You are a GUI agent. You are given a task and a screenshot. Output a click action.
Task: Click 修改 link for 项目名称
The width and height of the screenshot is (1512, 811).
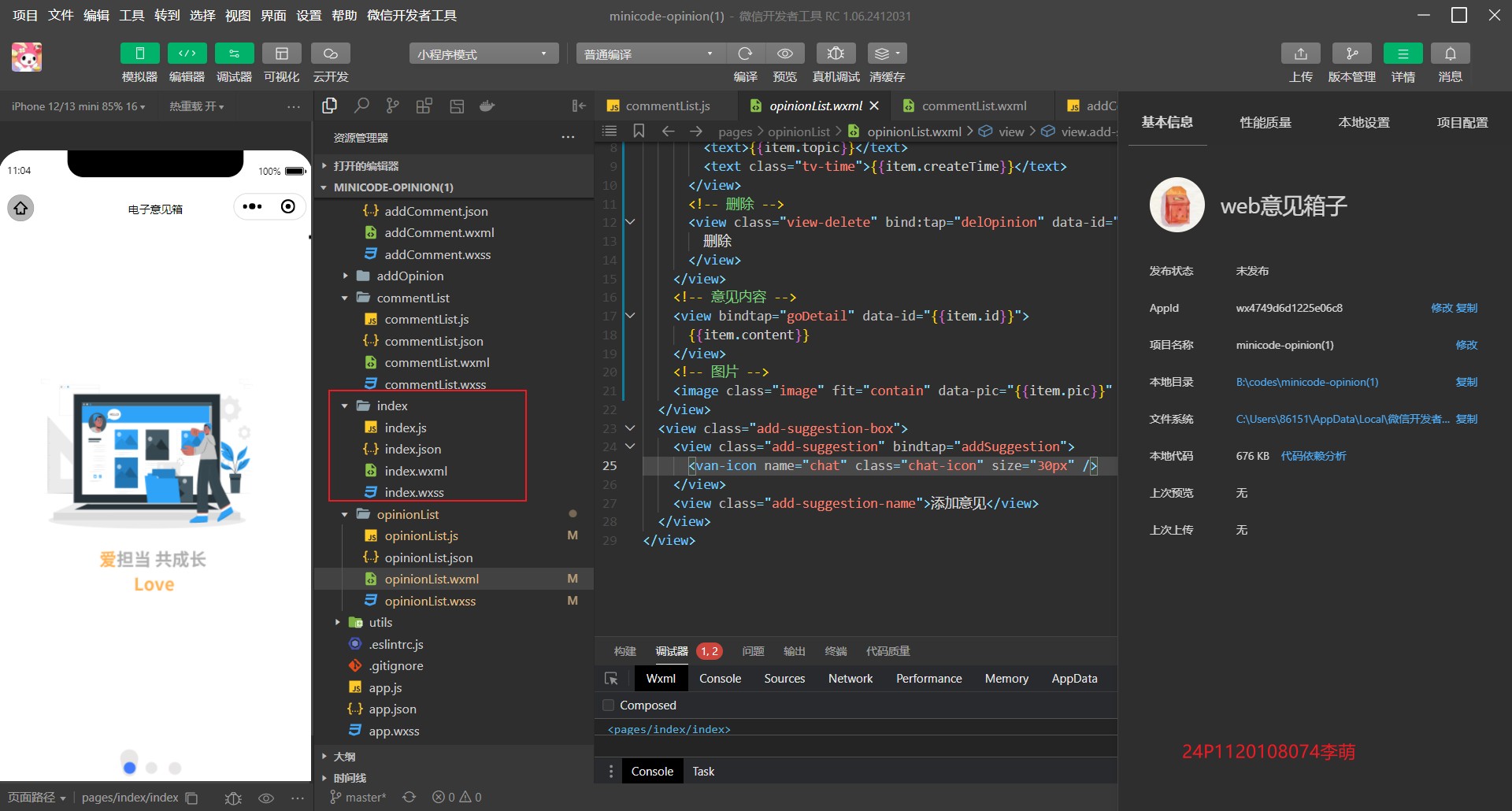(x=1466, y=345)
